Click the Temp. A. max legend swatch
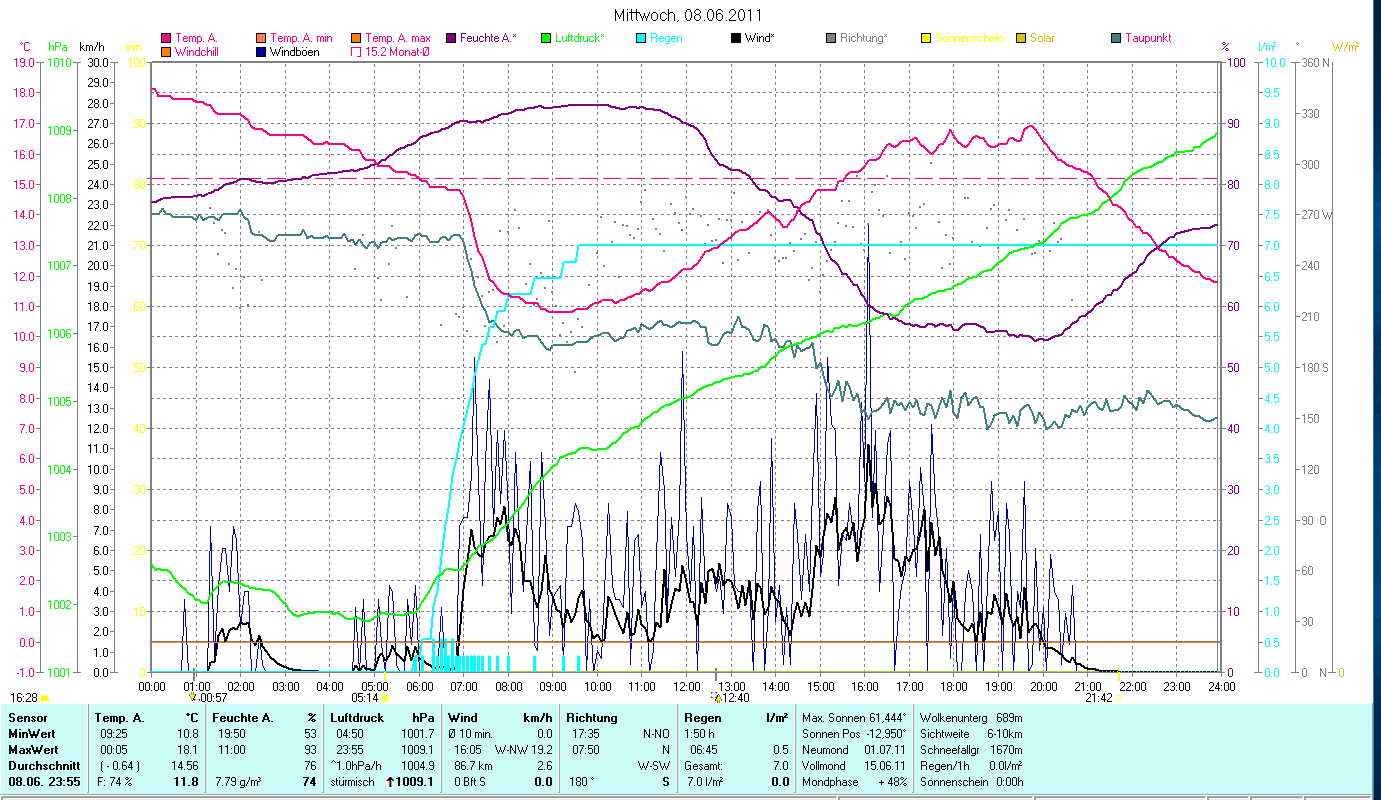Screen dimensions: 1381x800 pos(357,38)
